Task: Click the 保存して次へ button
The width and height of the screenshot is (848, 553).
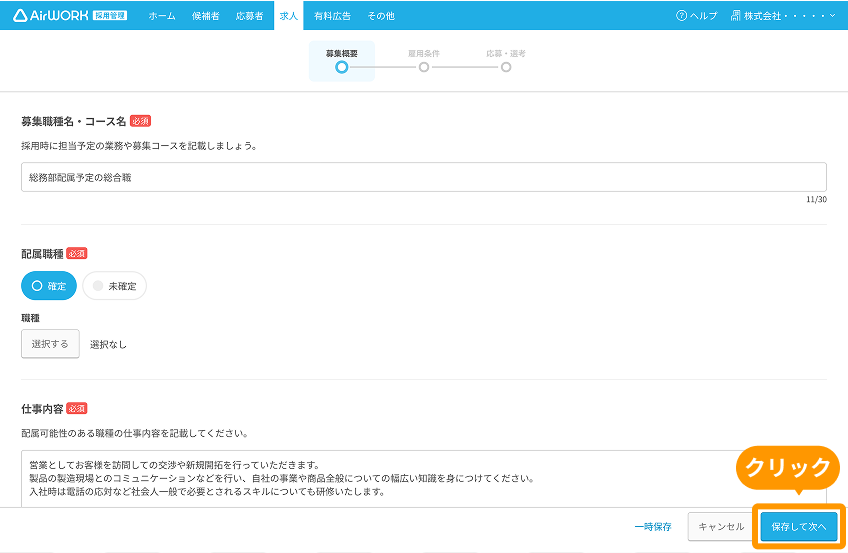Action: coord(799,527)
